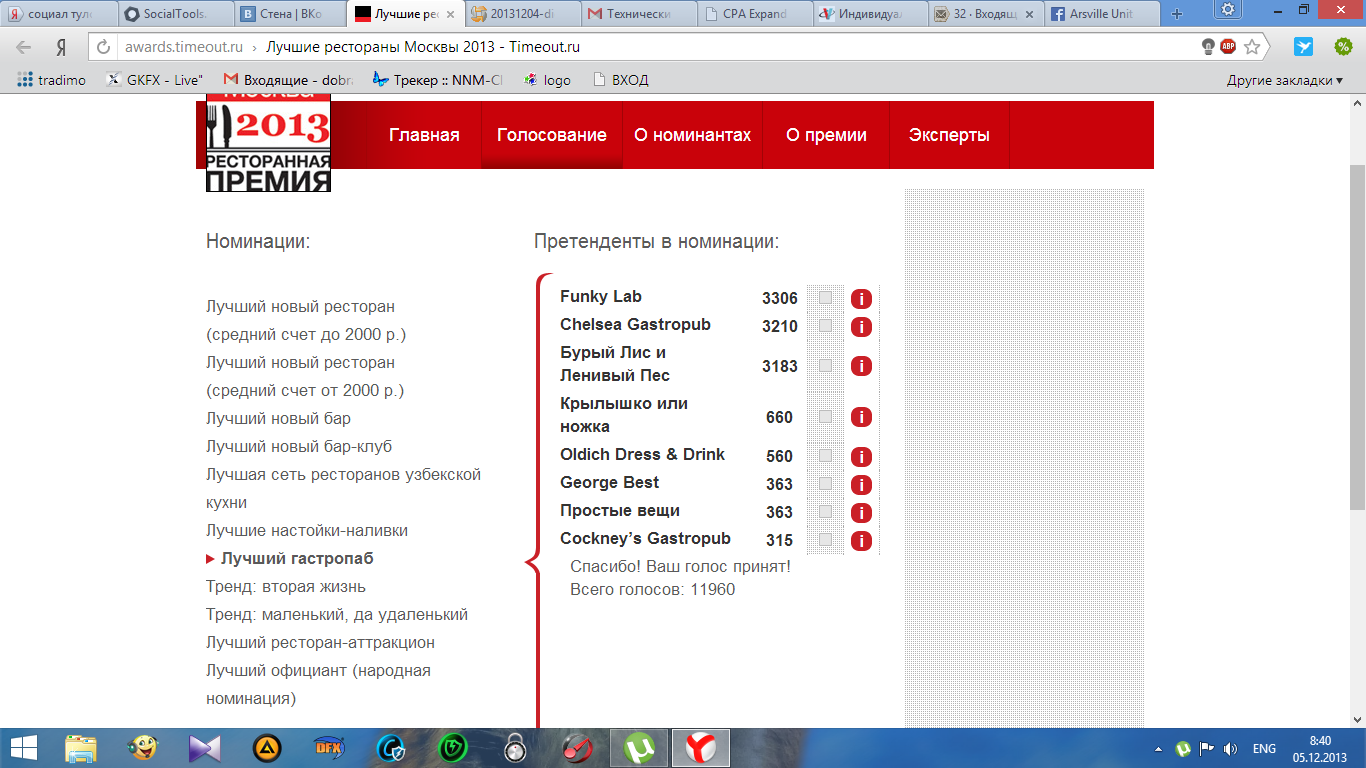The width and height of the screenshot is (1366, 768).
Task: Expand 'Другие закладки' bookmarks dropdown
Action: [x=1285, y=80]
